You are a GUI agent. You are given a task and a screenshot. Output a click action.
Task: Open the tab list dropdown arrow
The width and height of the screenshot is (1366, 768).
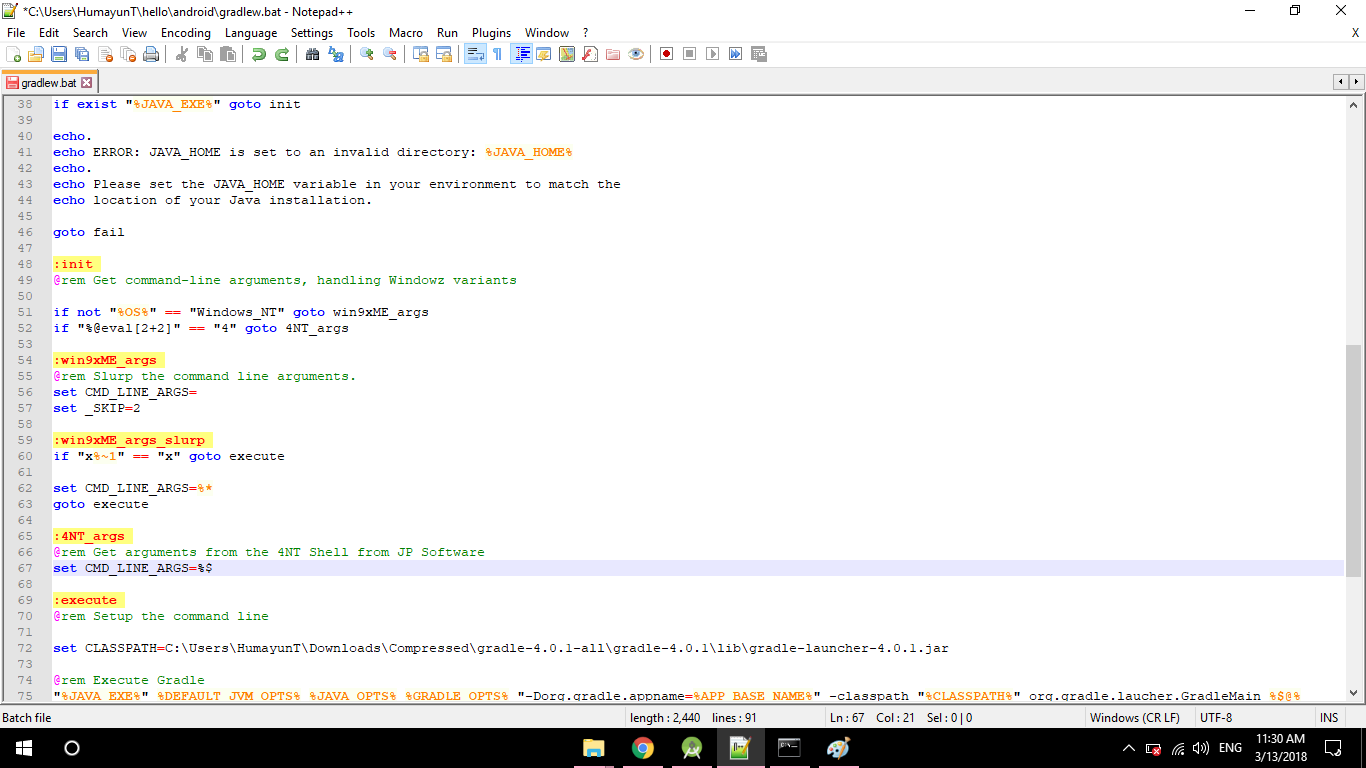point(1357,82)
